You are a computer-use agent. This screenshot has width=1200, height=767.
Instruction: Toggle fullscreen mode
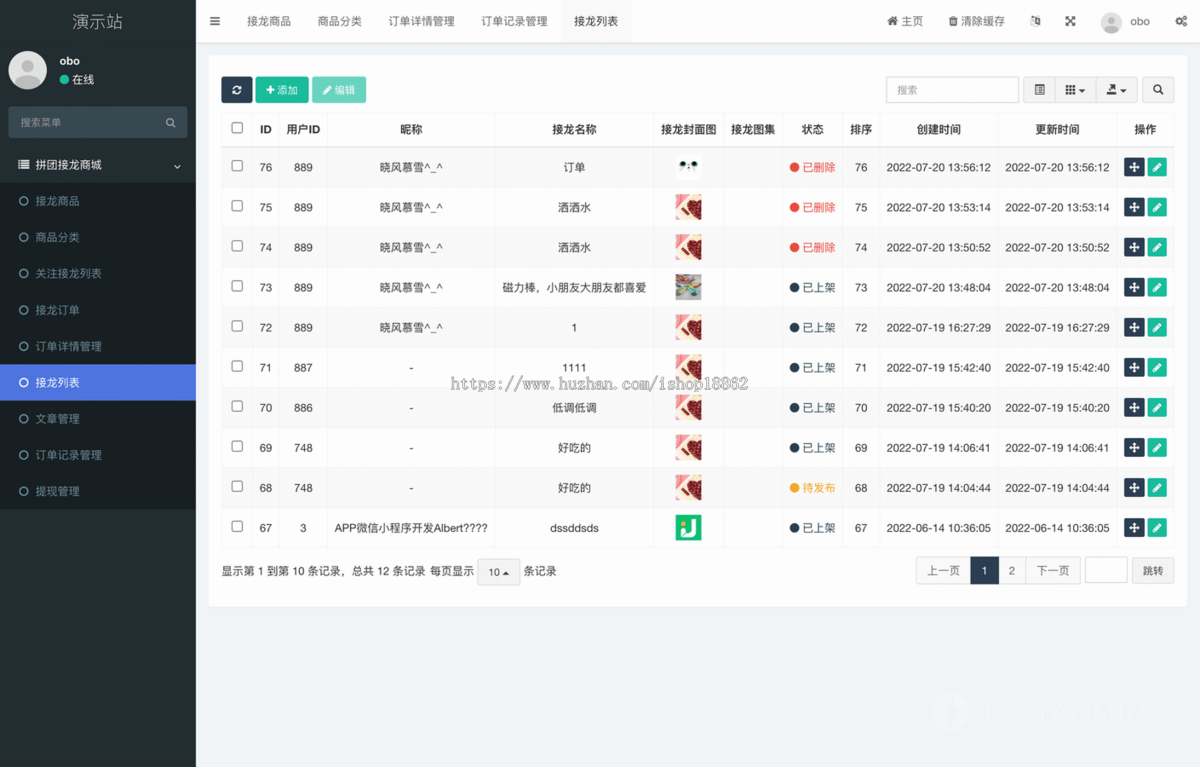tap(1070, 20)
